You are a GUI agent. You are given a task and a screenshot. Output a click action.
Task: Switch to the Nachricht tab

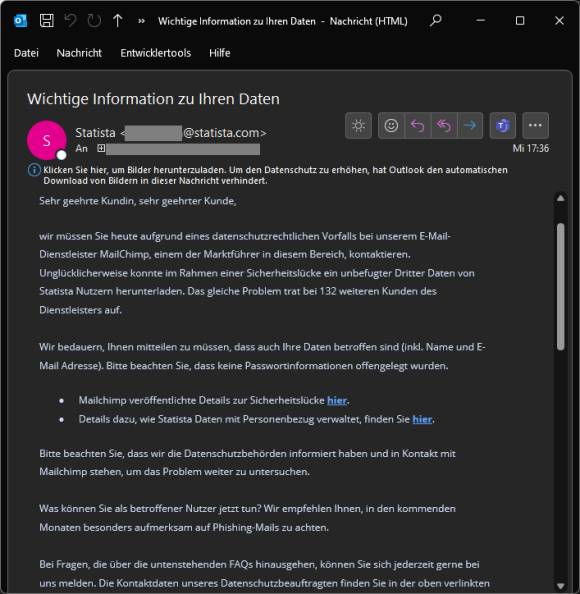[79, 53]
